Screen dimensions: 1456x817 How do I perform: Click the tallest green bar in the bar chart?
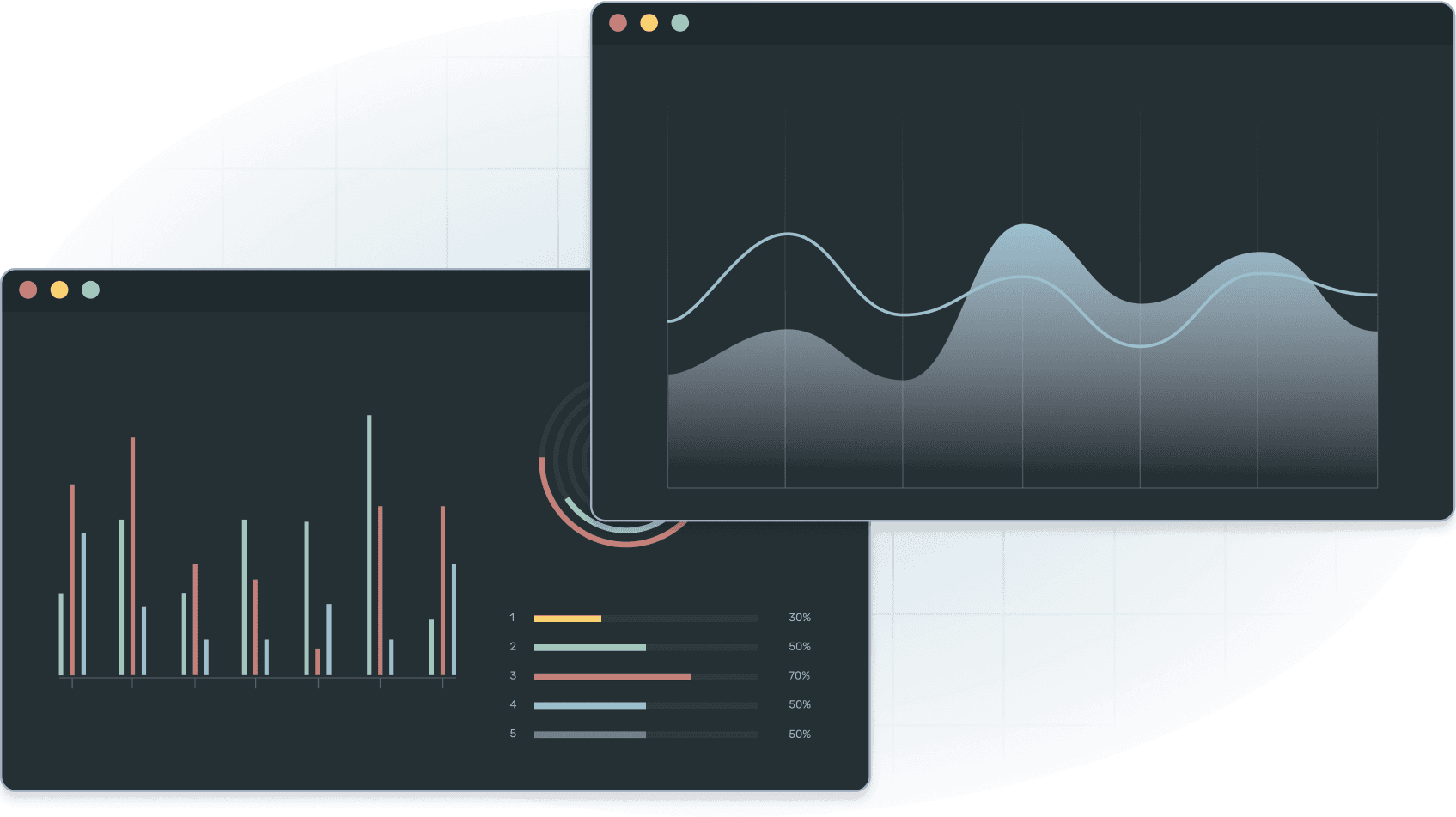click(x=369, y=546)
